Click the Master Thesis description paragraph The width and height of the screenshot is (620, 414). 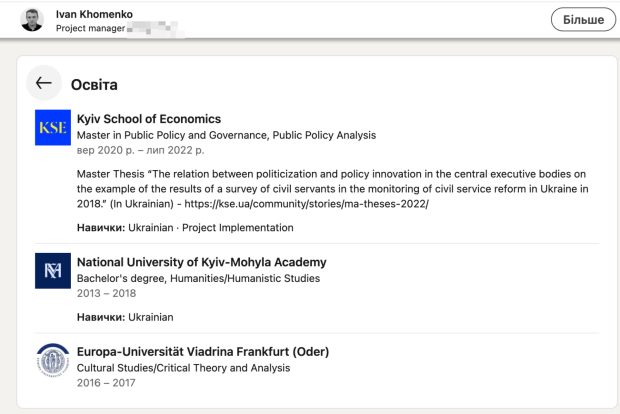[x=333, y=189]
